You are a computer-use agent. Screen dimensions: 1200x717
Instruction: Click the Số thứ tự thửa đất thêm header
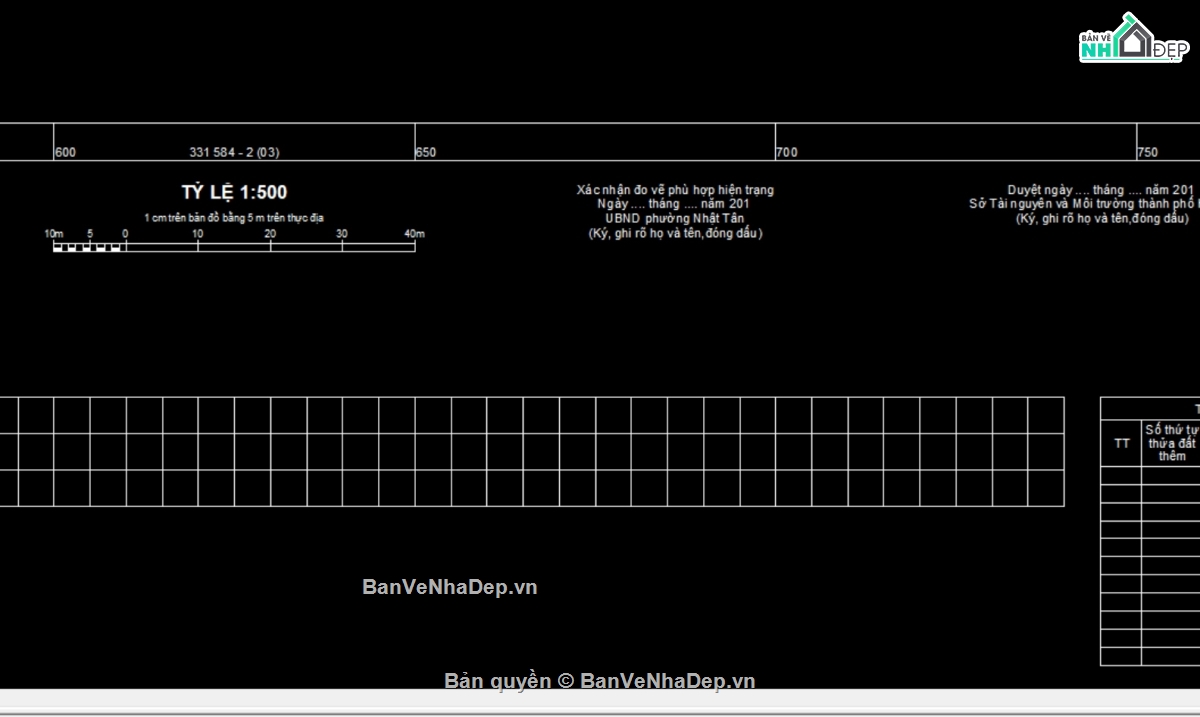[x=1171, y=443]
